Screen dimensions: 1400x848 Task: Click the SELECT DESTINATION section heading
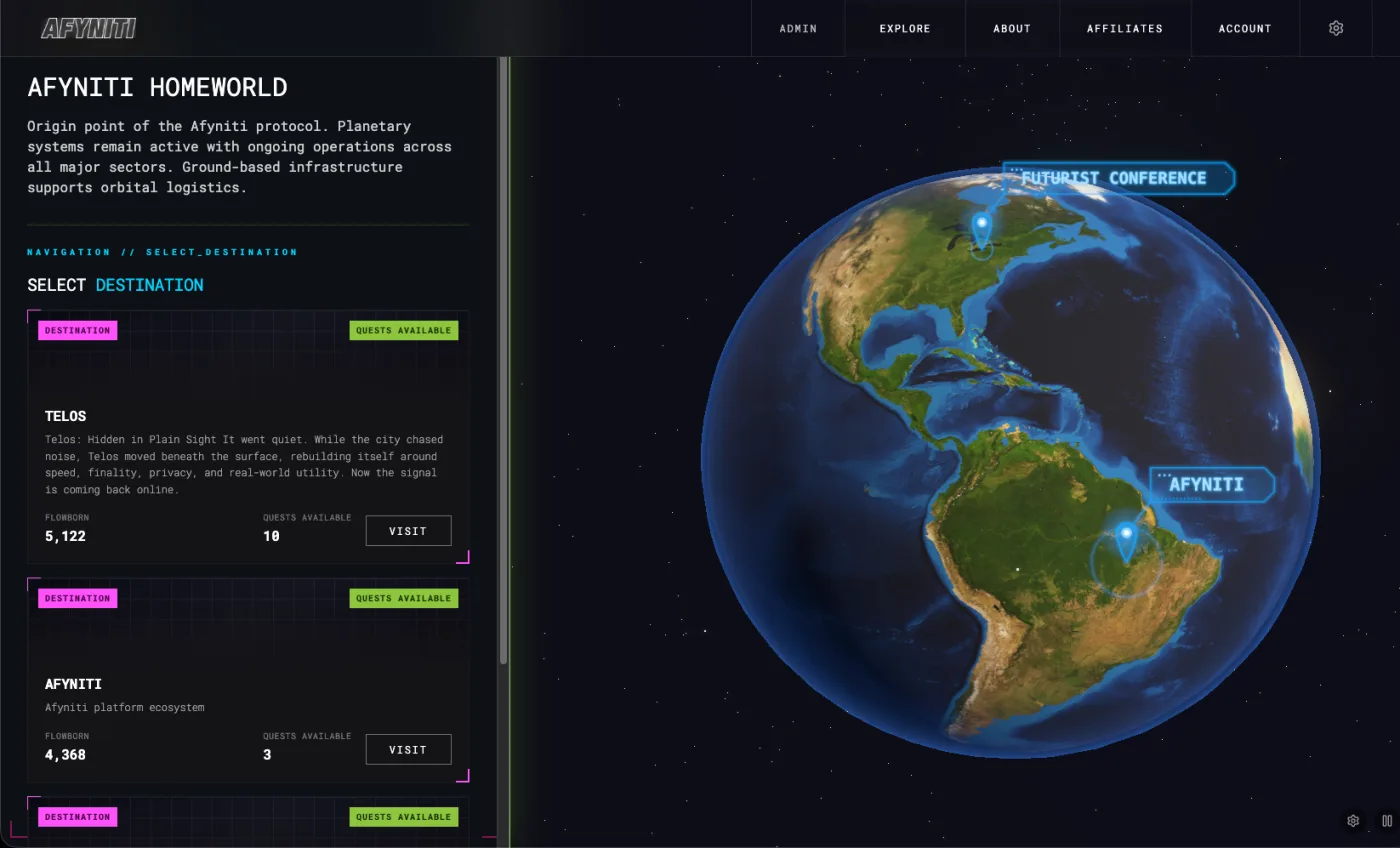coord(115,285)
